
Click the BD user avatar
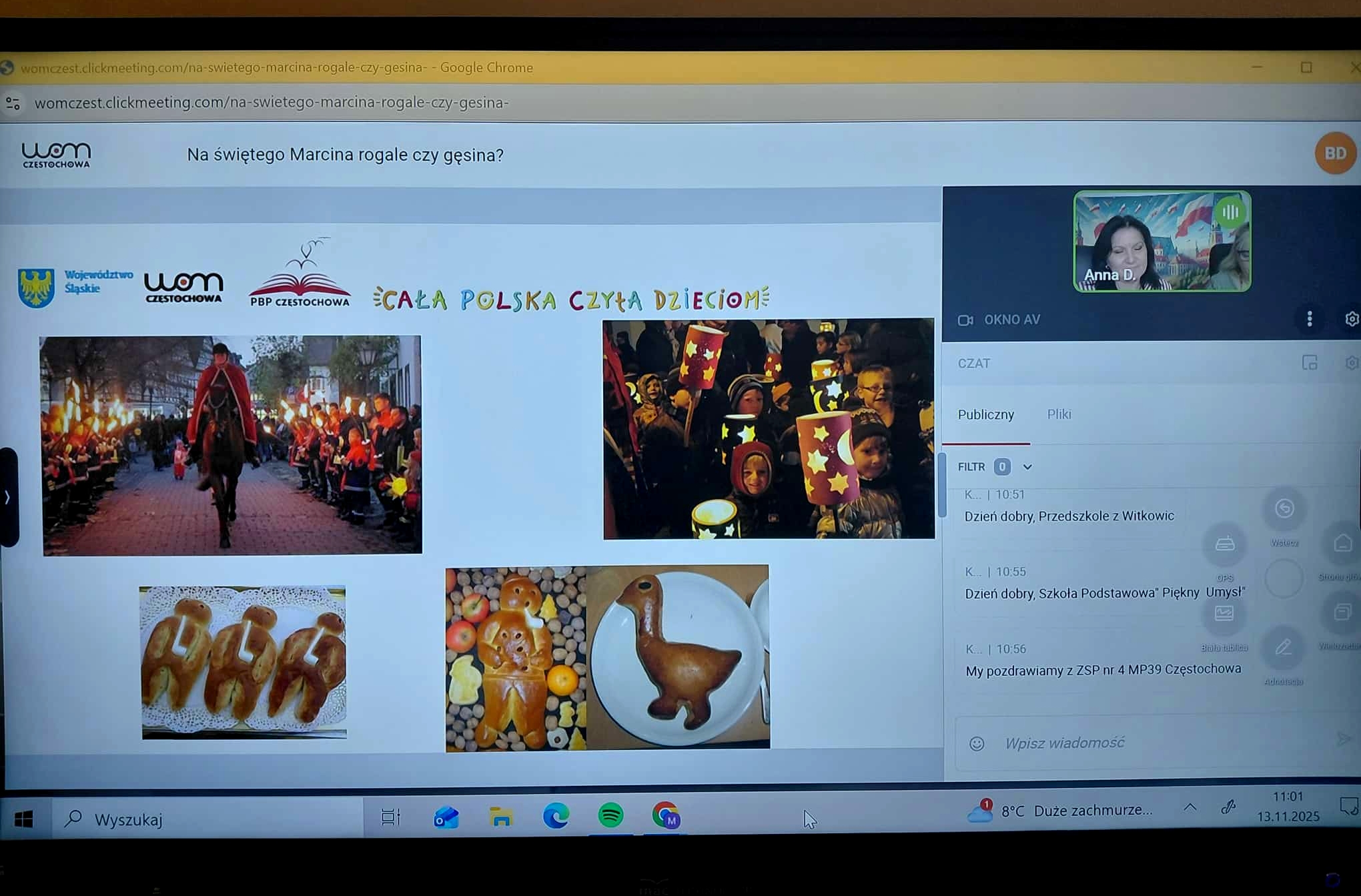point(1334,153)
